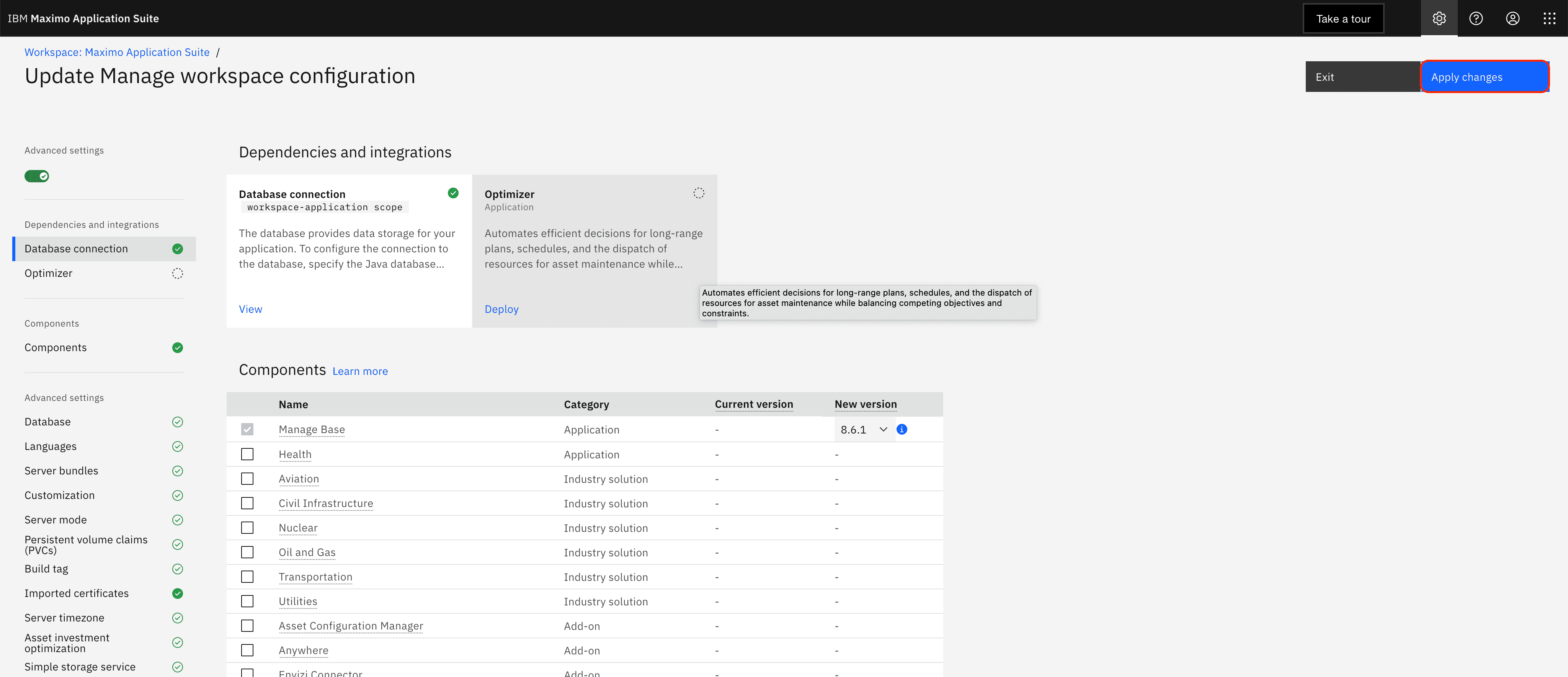Viewport: 1568px width, 677px height.
Task: Click the Current version column header
Action: pyautogui.click(x=753, y=404)
